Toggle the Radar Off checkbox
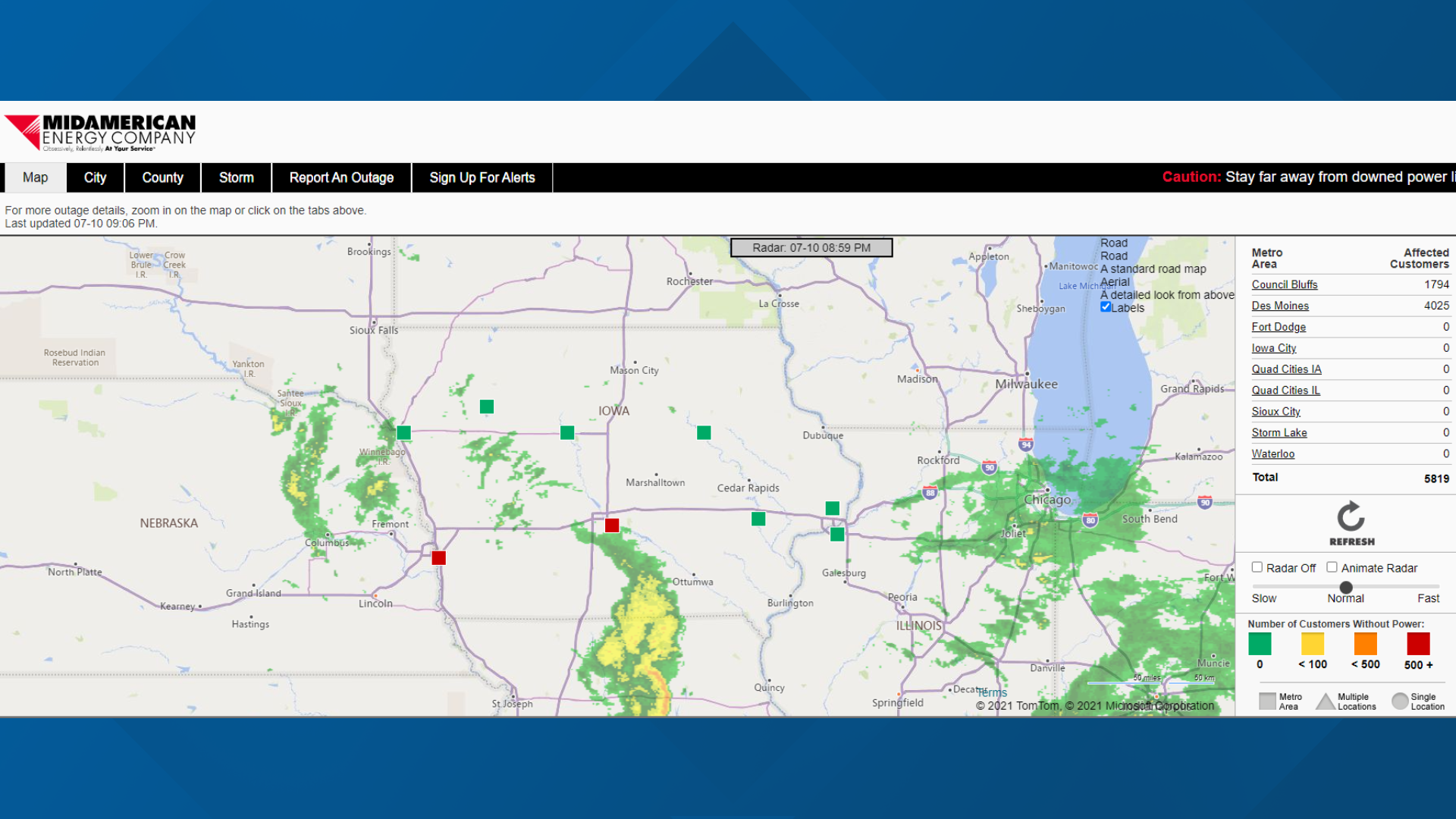This screenshot has height=819, width=1456. pyautogui.click(x=1258, y=567)
